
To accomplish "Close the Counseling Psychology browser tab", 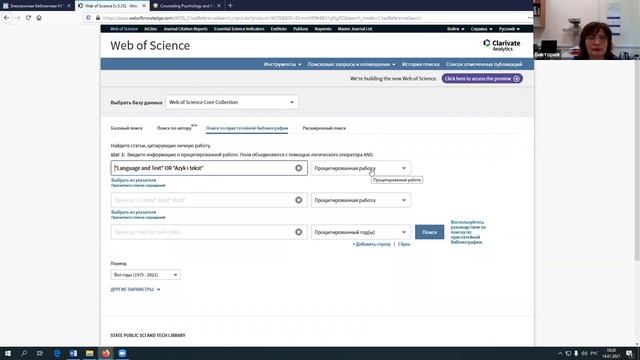I will [x=219, y=6].
